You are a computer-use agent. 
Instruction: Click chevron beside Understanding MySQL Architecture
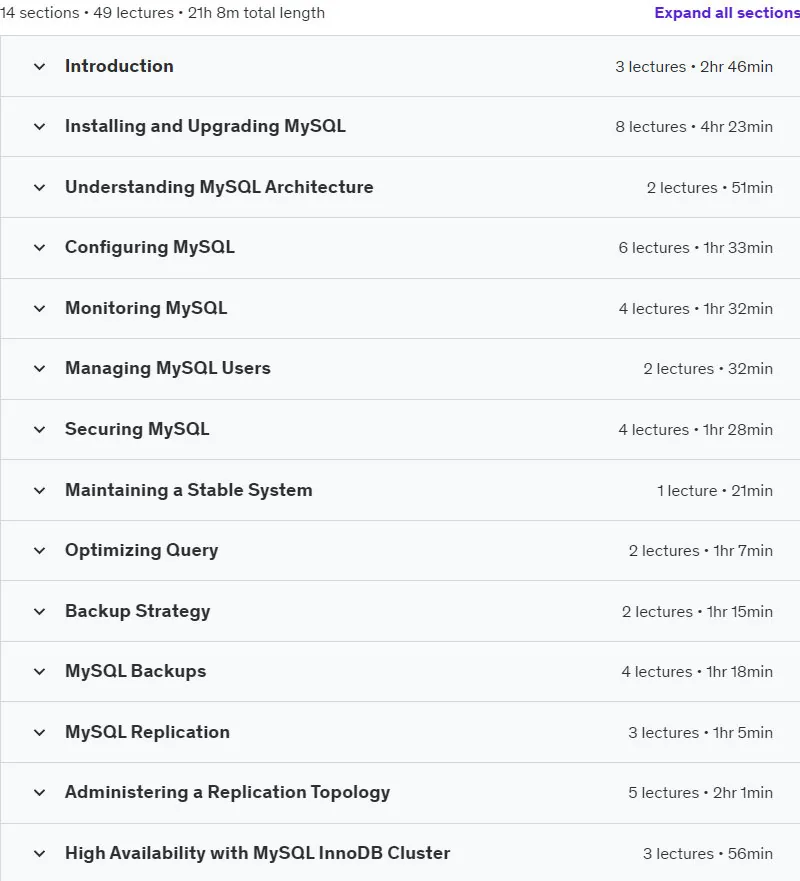(x=39, y=188)
